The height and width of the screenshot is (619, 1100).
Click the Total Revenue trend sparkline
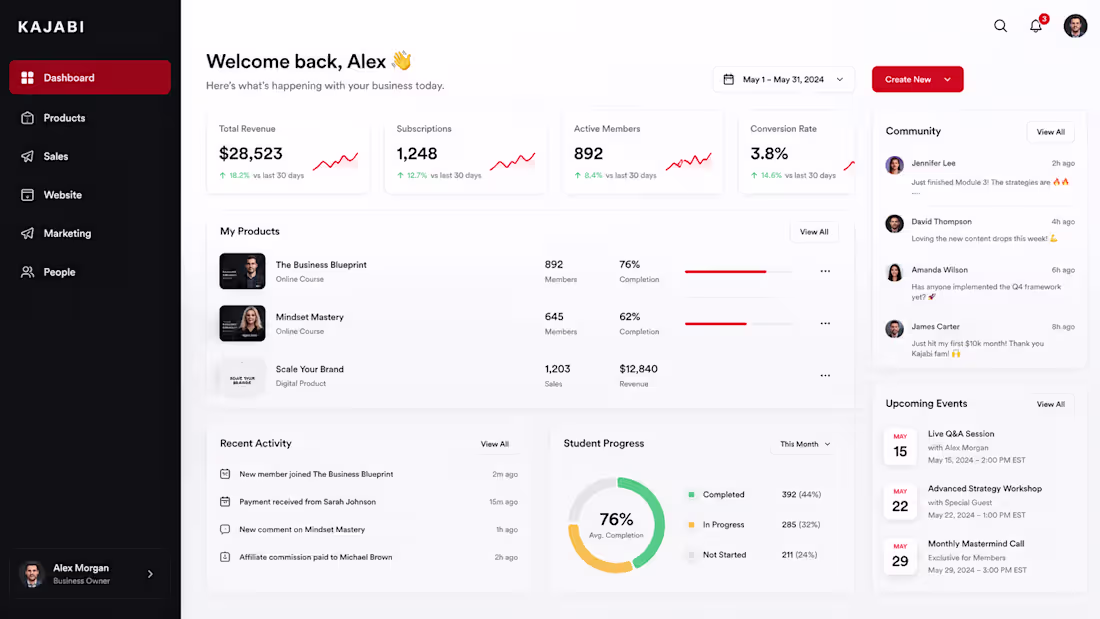(x=335, y=161)
